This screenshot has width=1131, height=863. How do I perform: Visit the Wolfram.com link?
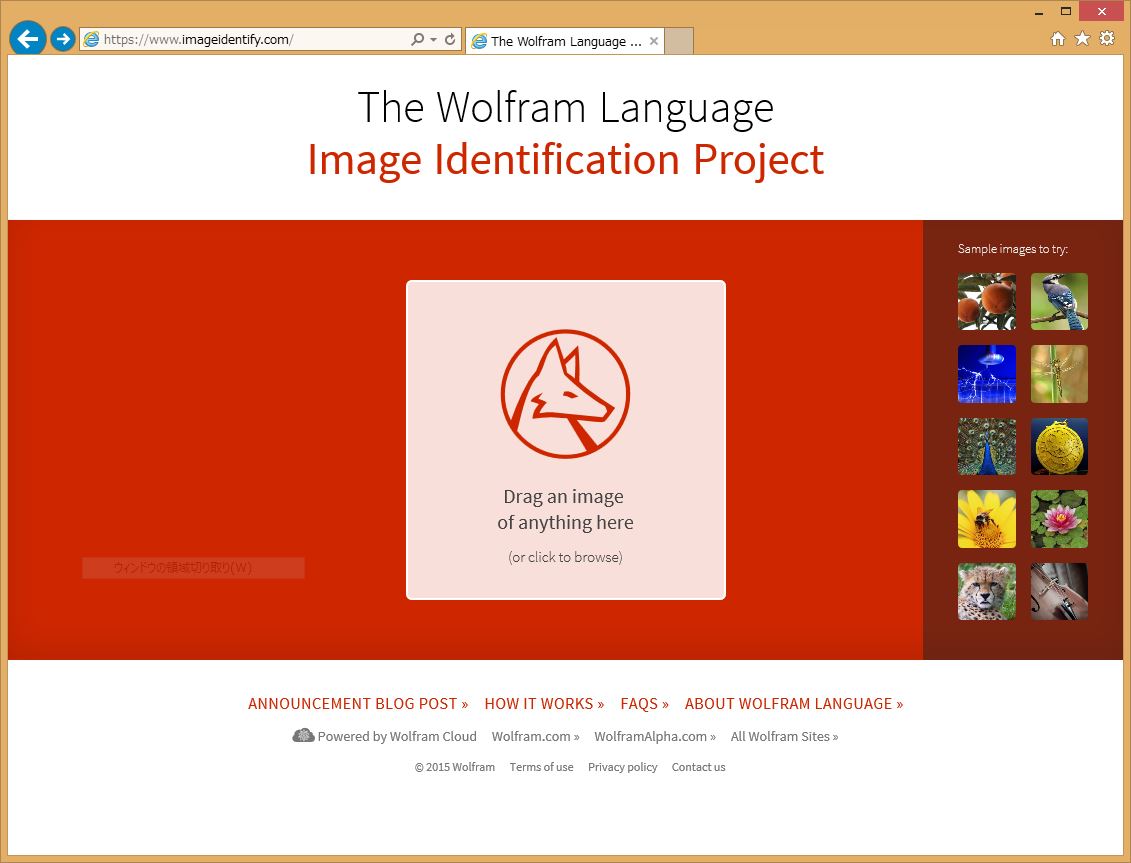[x=535, y=737]
